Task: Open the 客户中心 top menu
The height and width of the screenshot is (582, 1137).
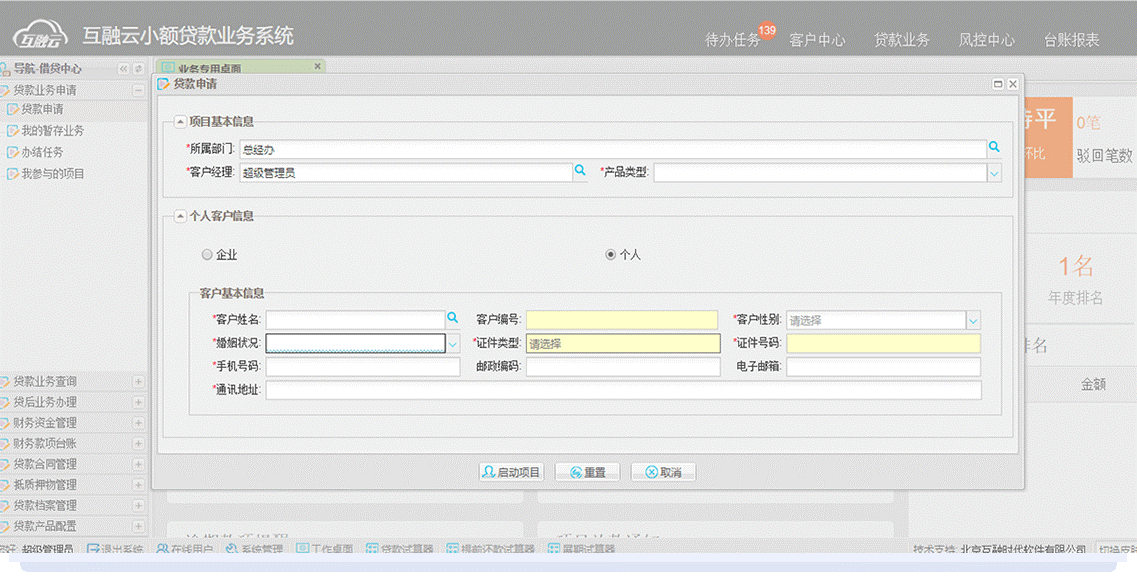Action: [817, 40]
